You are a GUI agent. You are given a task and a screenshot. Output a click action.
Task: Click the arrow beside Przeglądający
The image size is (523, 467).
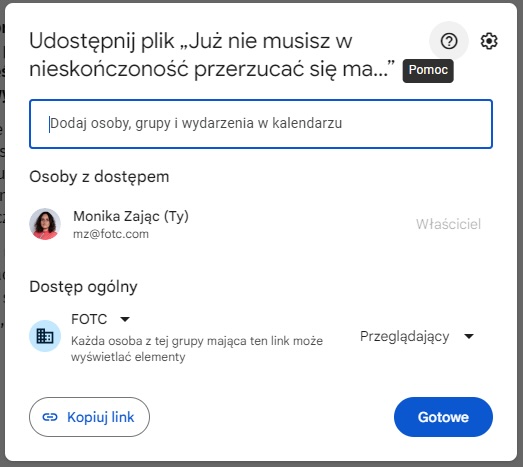click(x=469, y=336)
